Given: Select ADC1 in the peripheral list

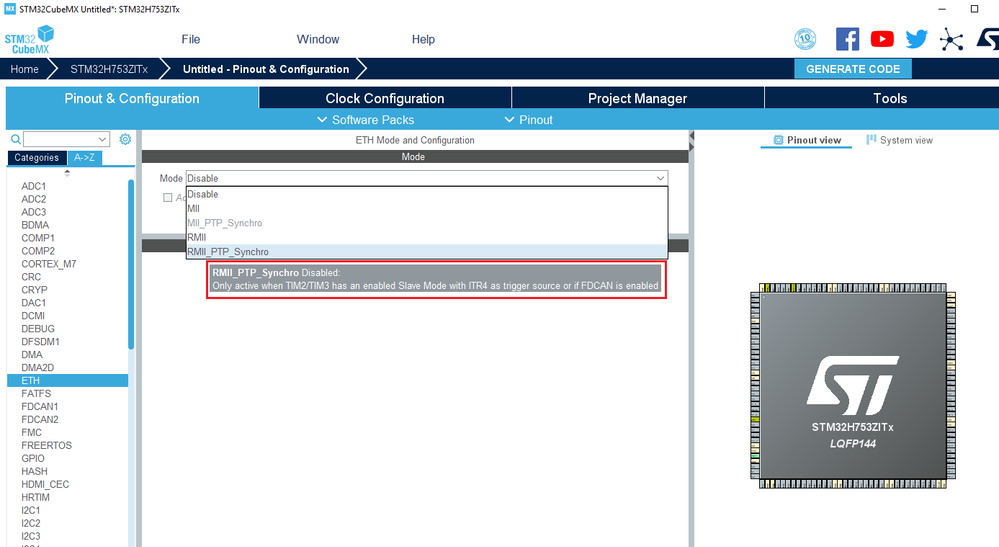Looking at the screenshot, I should pyautogui.click(x=34, y=186).
